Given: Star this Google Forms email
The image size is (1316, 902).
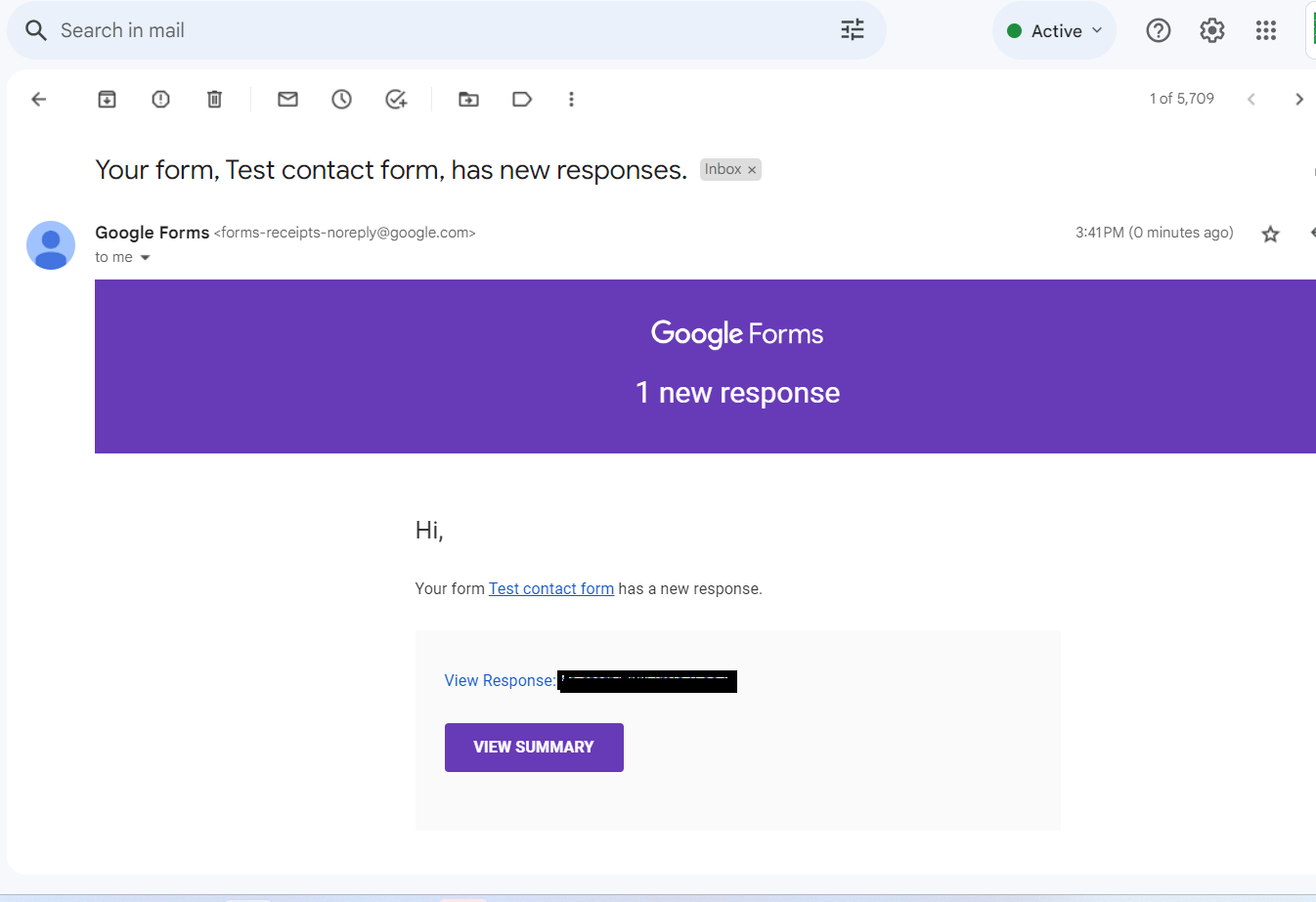Looking at the screenshot, I should click(1270, 234).
